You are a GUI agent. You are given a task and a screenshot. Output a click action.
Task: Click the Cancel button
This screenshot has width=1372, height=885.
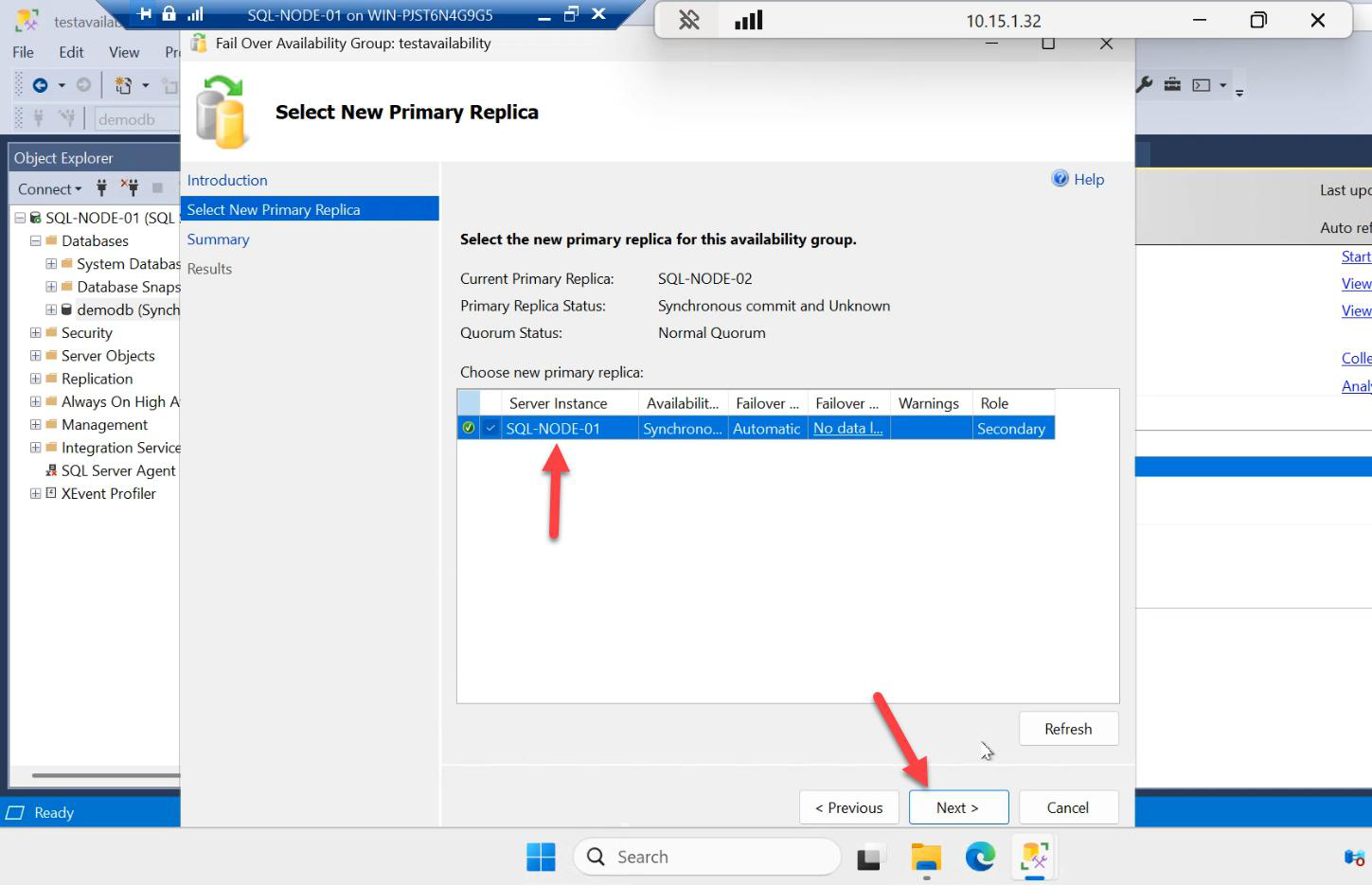(x=1068, y=807)
